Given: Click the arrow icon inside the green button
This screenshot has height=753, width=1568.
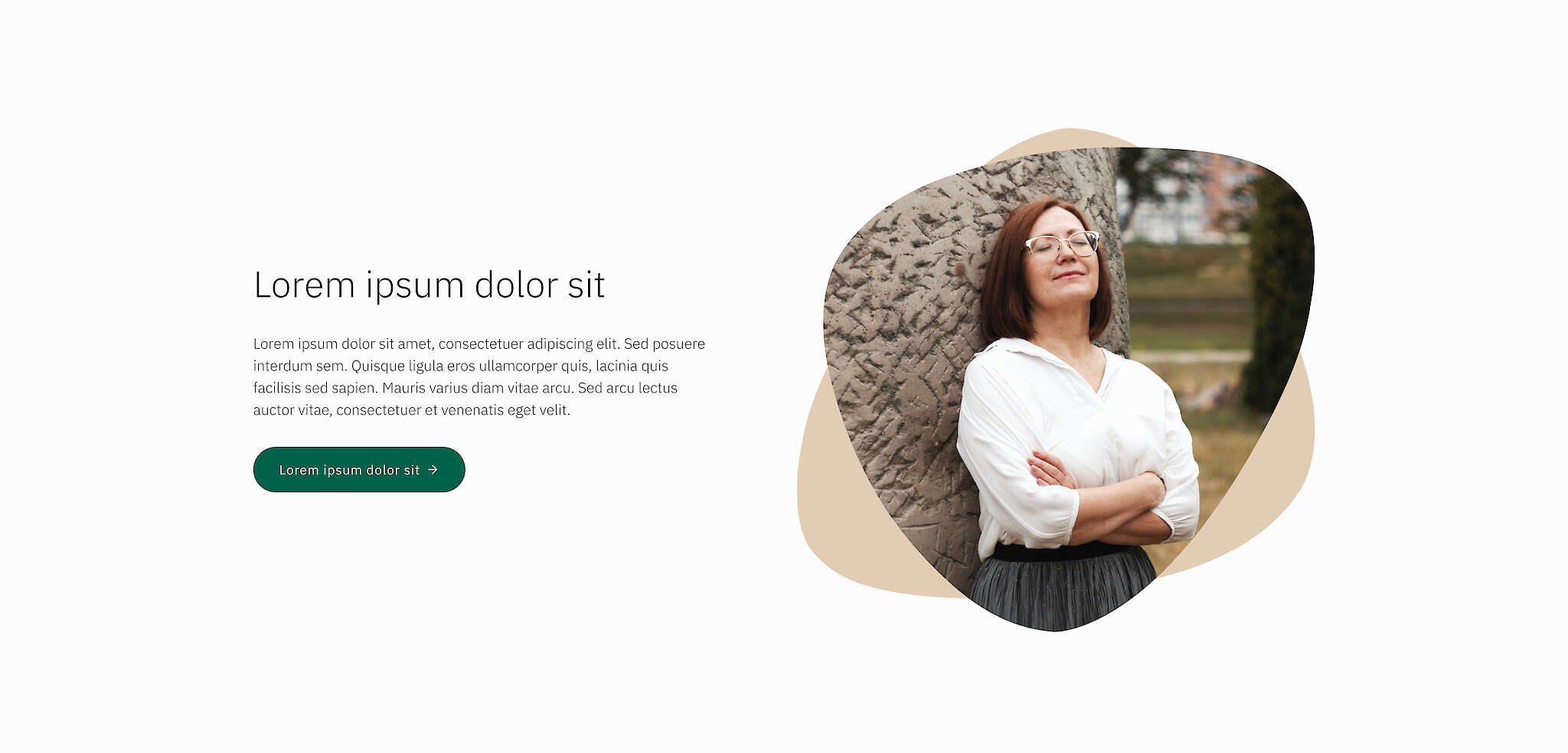Looking at the screenshot, I should click(x=433, y=469).
